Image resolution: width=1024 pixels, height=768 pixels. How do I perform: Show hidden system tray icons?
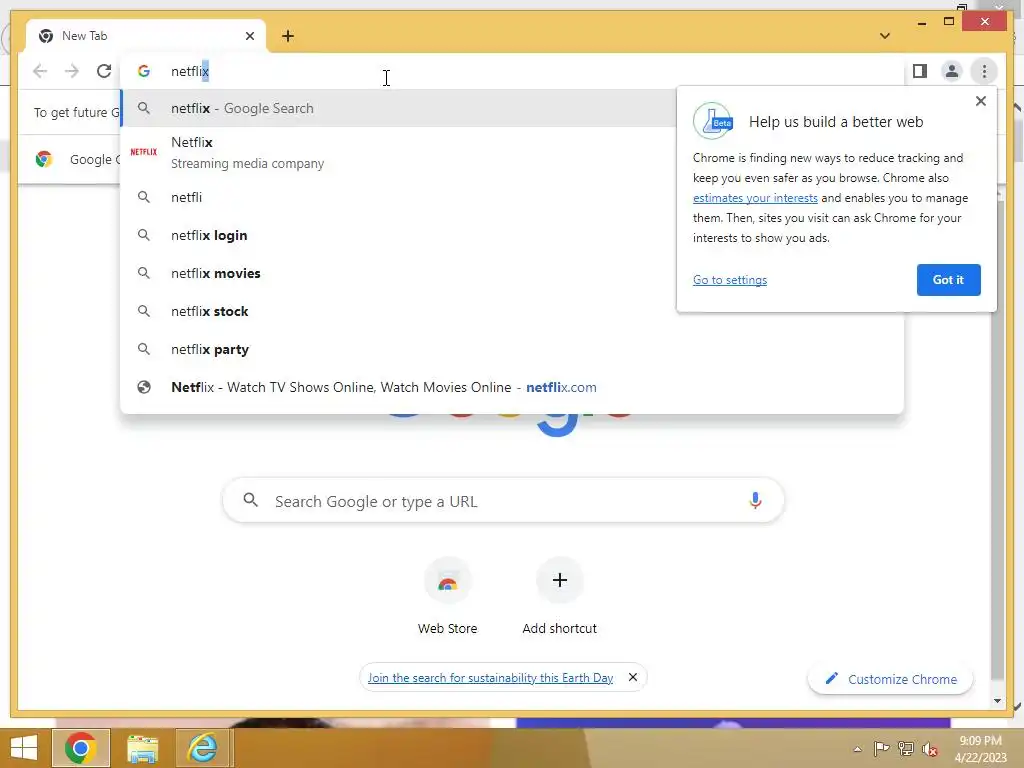[x=857, y=749]
